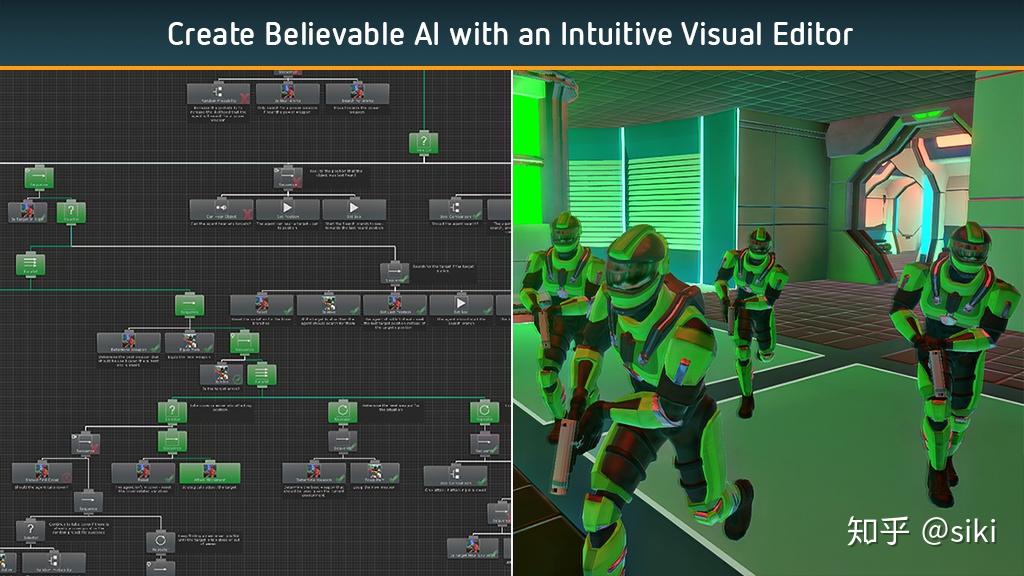Select the Can Hear Object node
This screenshot has height=576, width=1024.
pyautogui.click(x=219, y=210)
